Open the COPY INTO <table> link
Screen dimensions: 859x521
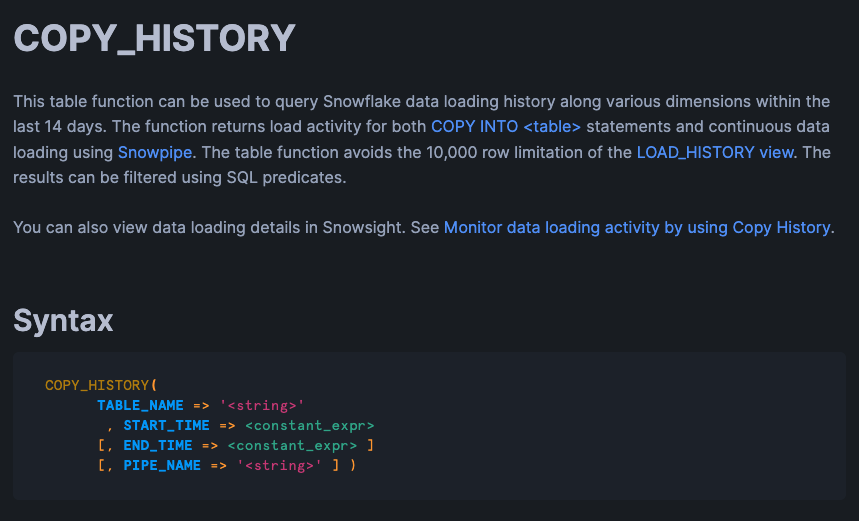click(505, 127)
